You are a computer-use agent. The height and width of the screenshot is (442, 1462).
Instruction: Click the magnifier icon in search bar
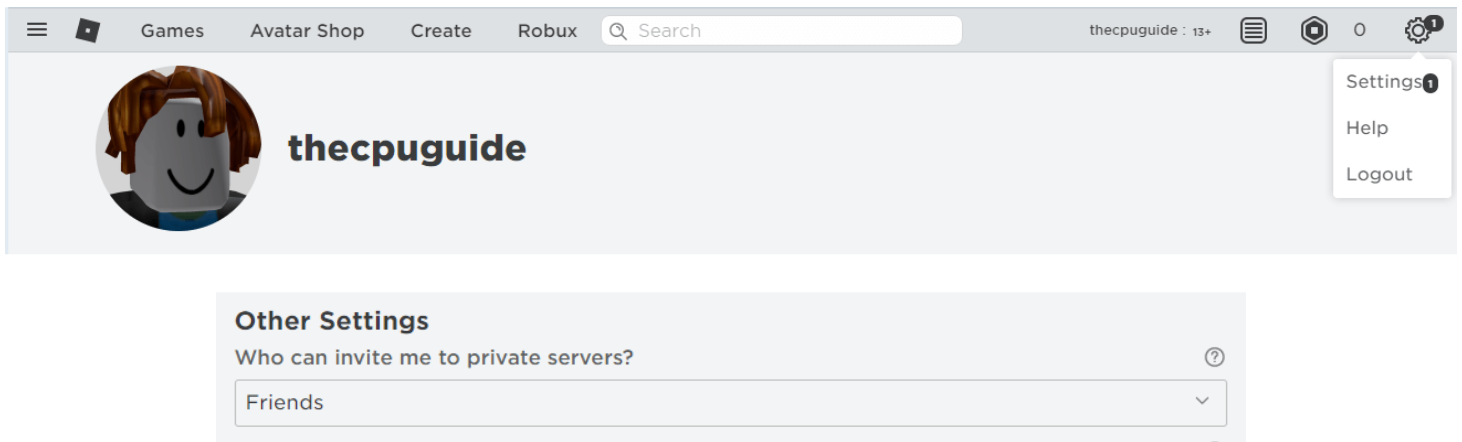[618, 31]
